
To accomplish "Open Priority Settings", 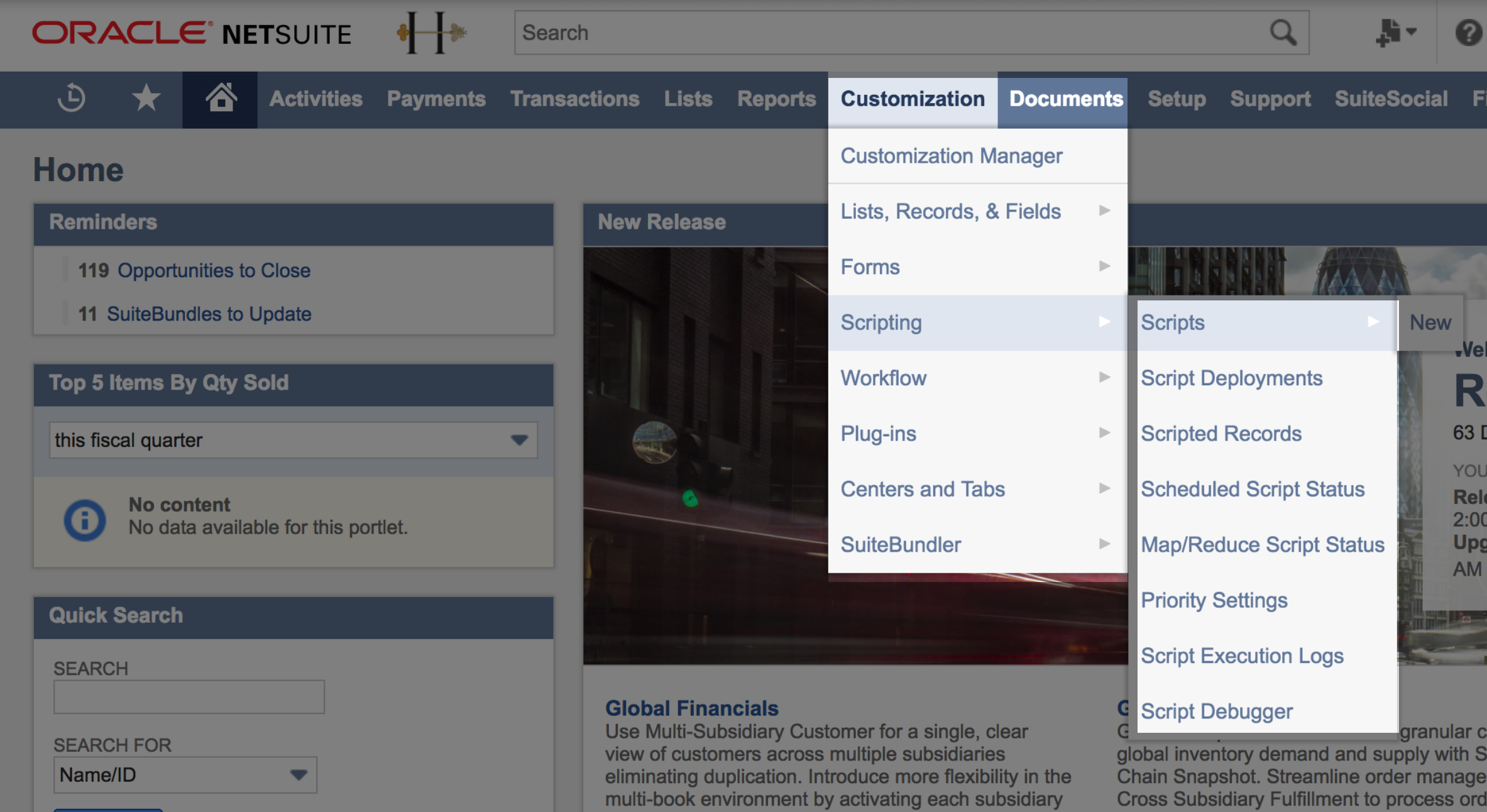I will [x=1267, y=600].
